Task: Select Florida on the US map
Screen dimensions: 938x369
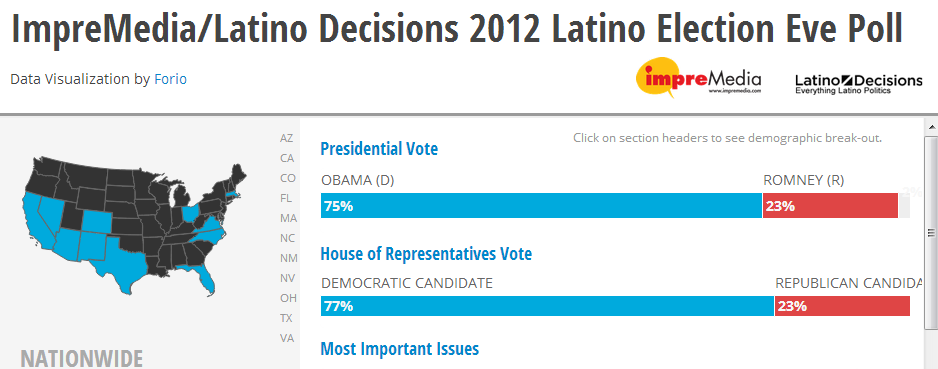Action: coord(202,277)
